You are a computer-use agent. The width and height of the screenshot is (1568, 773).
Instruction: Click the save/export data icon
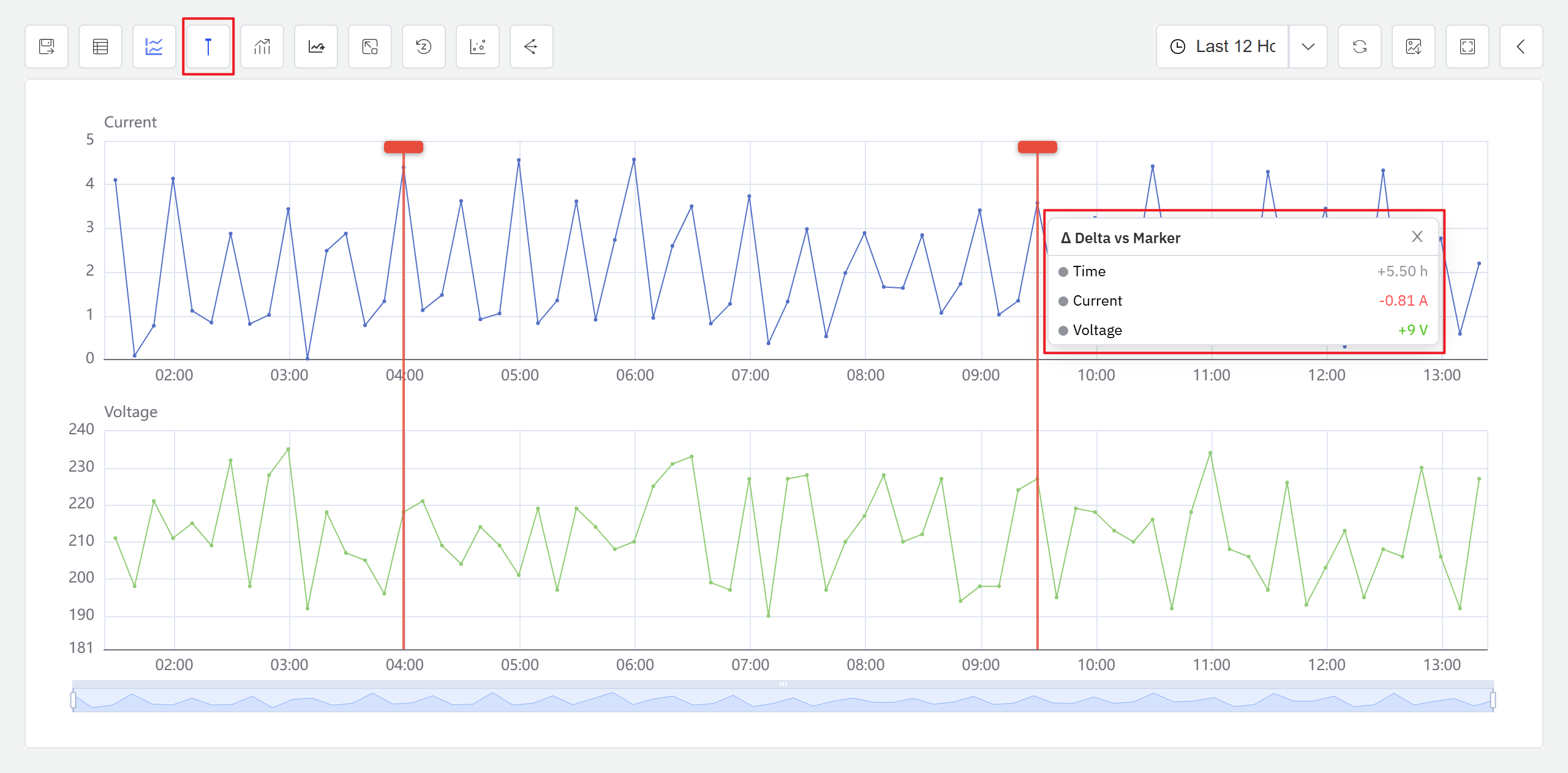point(47,47)
